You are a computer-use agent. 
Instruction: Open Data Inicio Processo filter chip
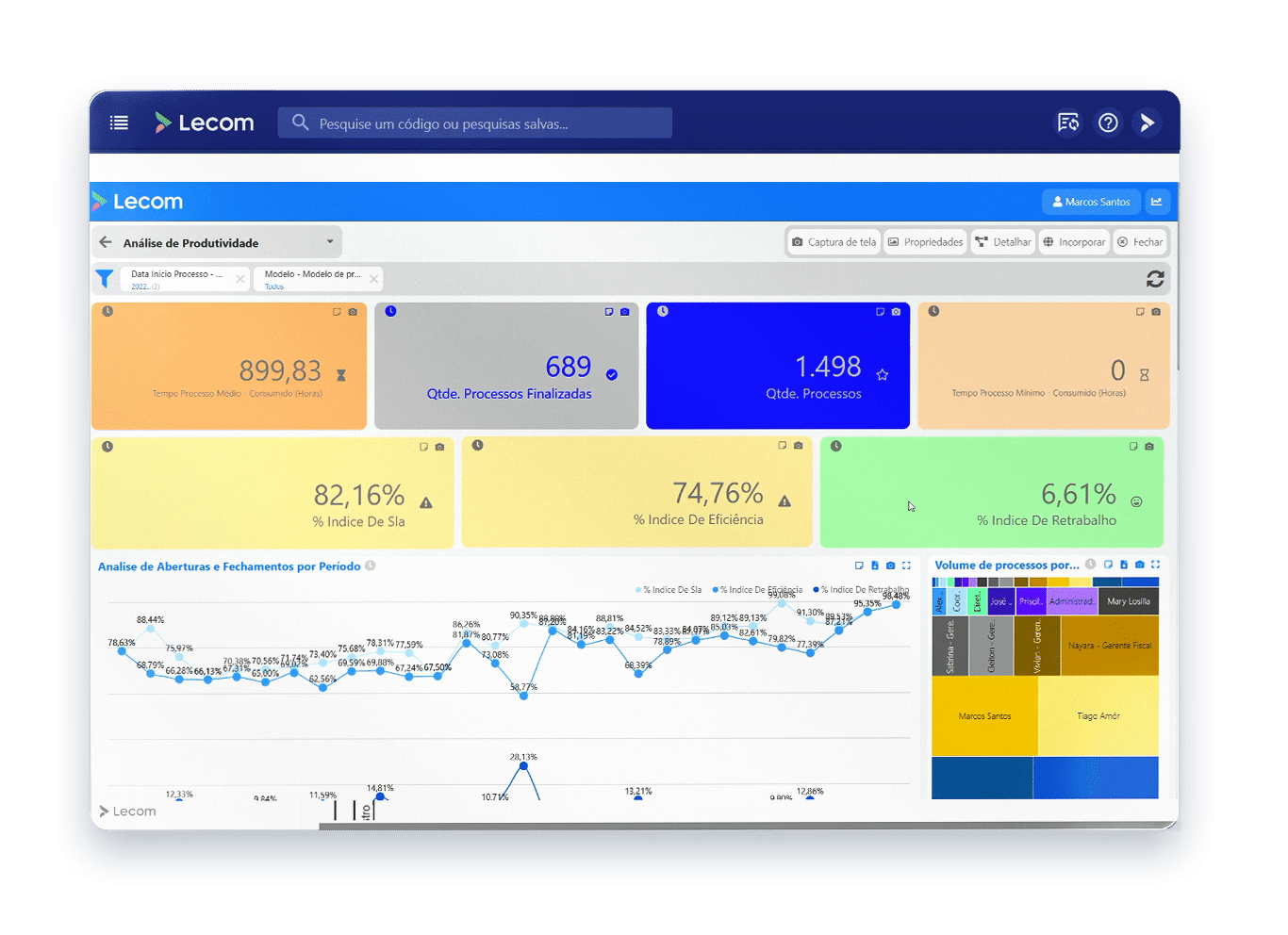(x=176, y=278)
